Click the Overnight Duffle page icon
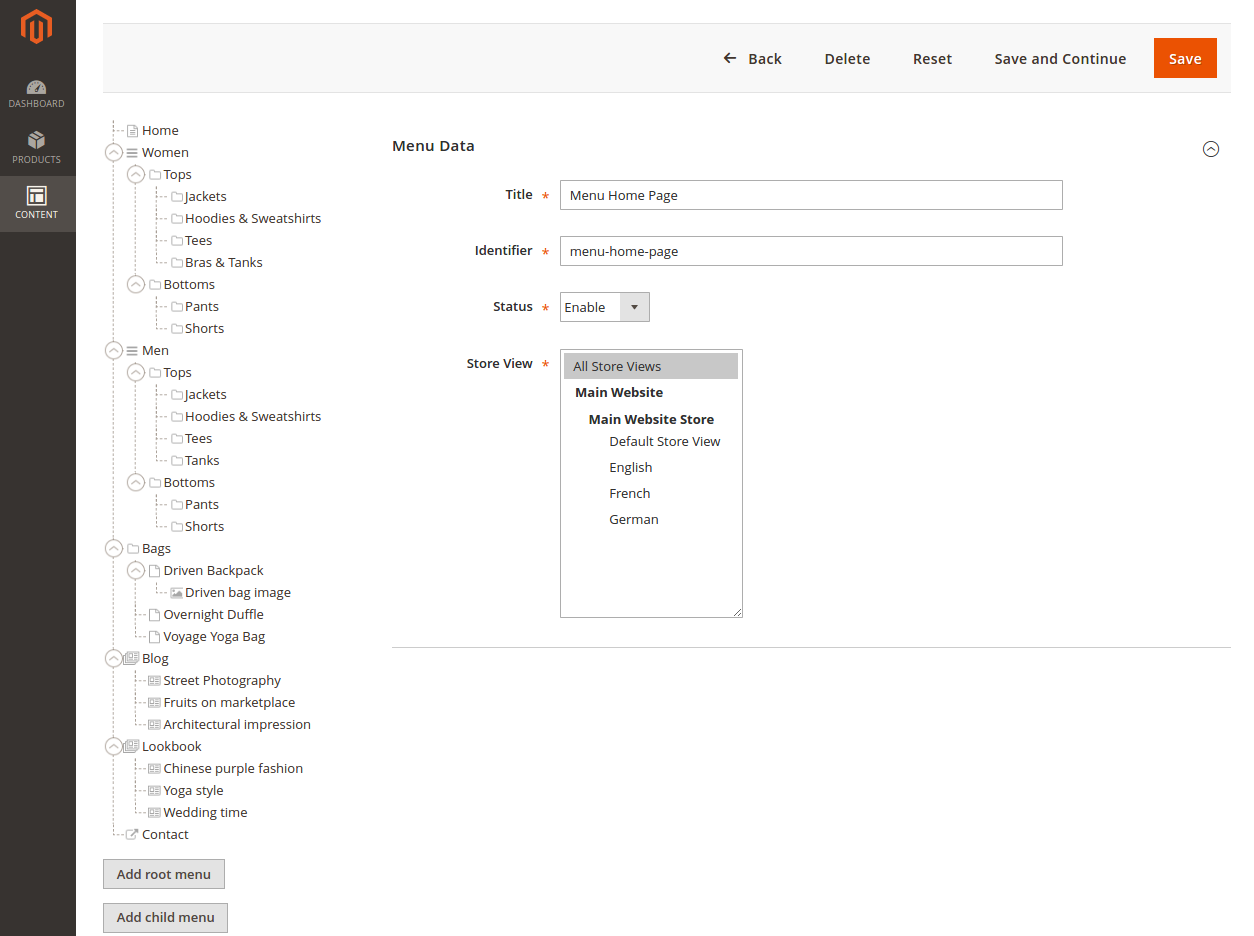Screen dimensions: 1254x936 (x=154, y=615)
